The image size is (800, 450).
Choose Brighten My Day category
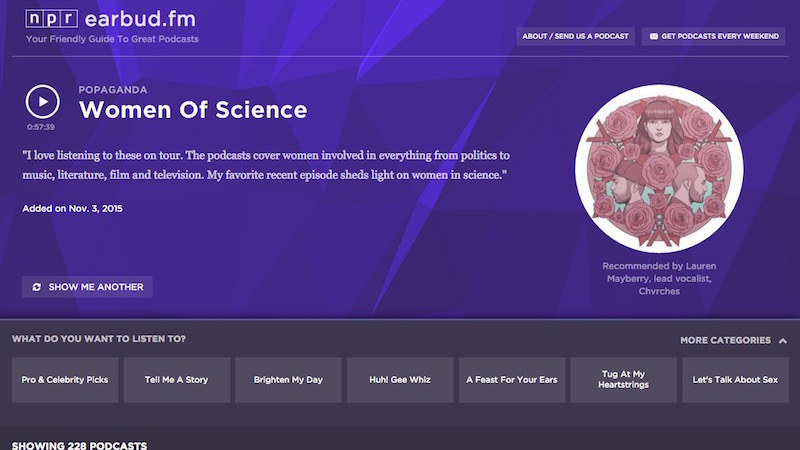[x=288, y=380]
